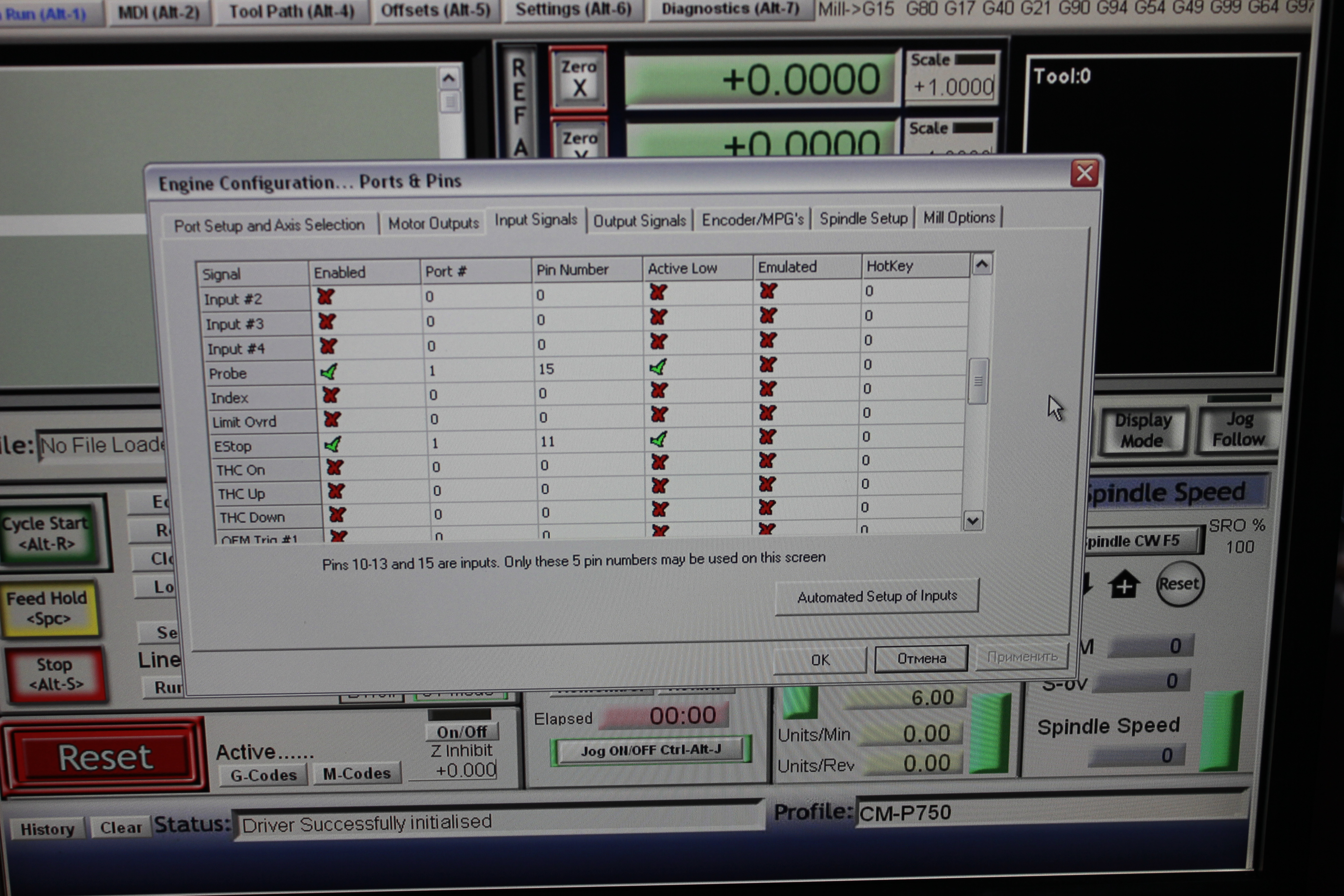Image resolution: width=1344 pixels, height=896 pixels.
Task: Open the Spindle Setup tab
Action: point(863,218)
